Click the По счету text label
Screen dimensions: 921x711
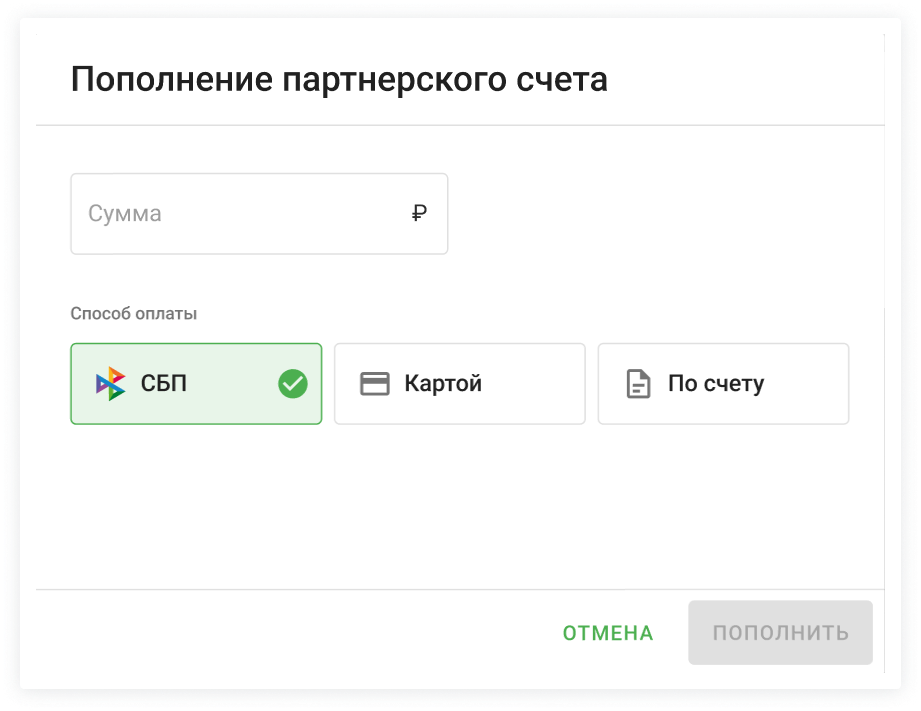click(x=716, y=384)
